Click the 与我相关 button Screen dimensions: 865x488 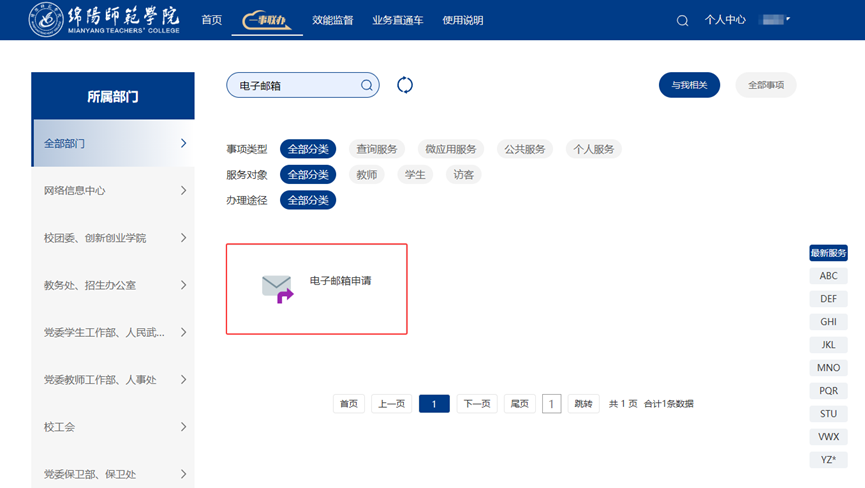tap(689, 85)
